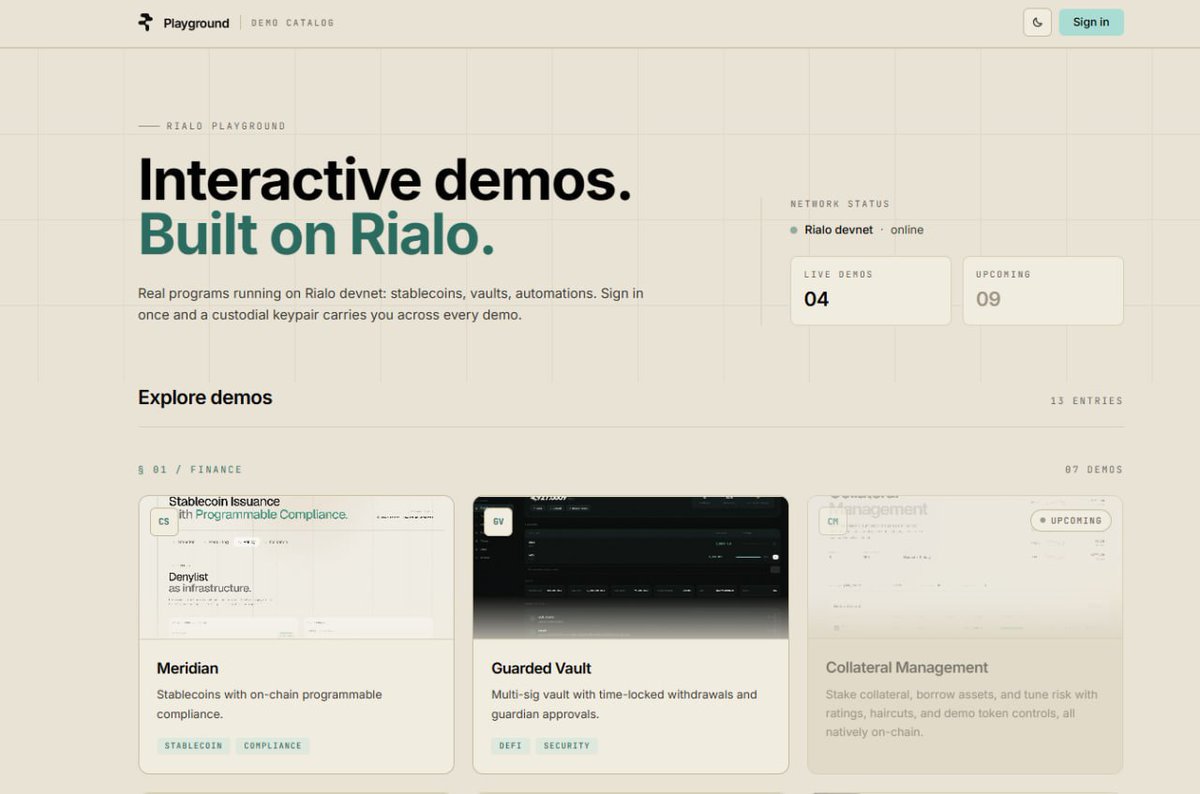Click the CS badge on the Meridian card

click(x=164, y=521)
